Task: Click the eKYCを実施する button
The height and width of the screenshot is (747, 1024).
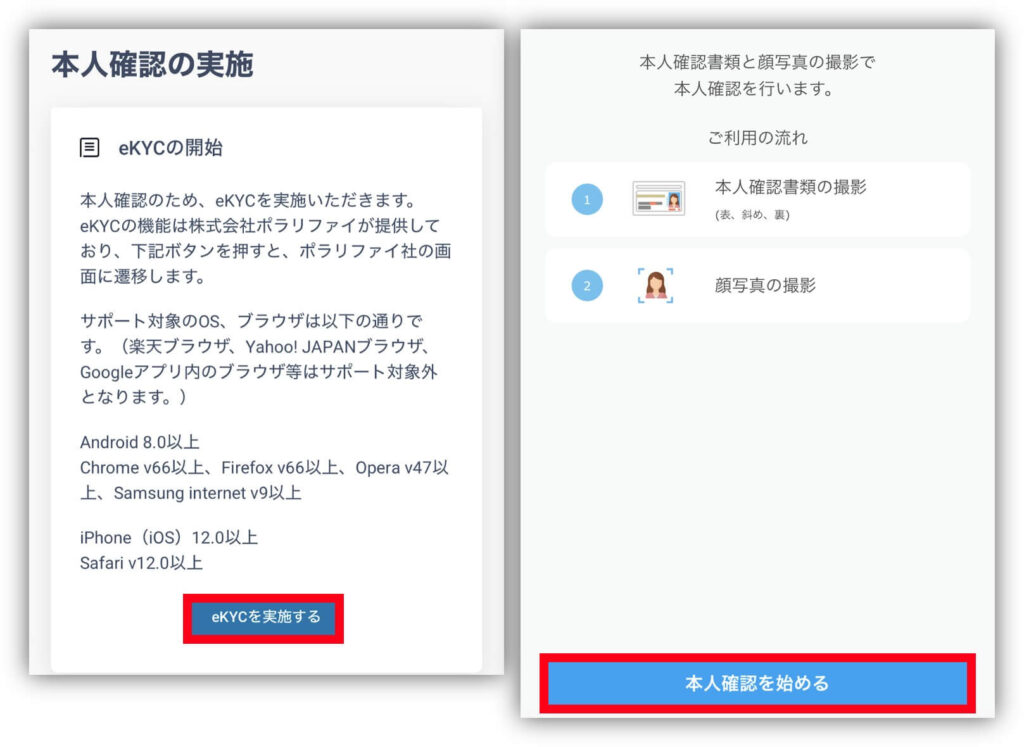Action: 263,618
